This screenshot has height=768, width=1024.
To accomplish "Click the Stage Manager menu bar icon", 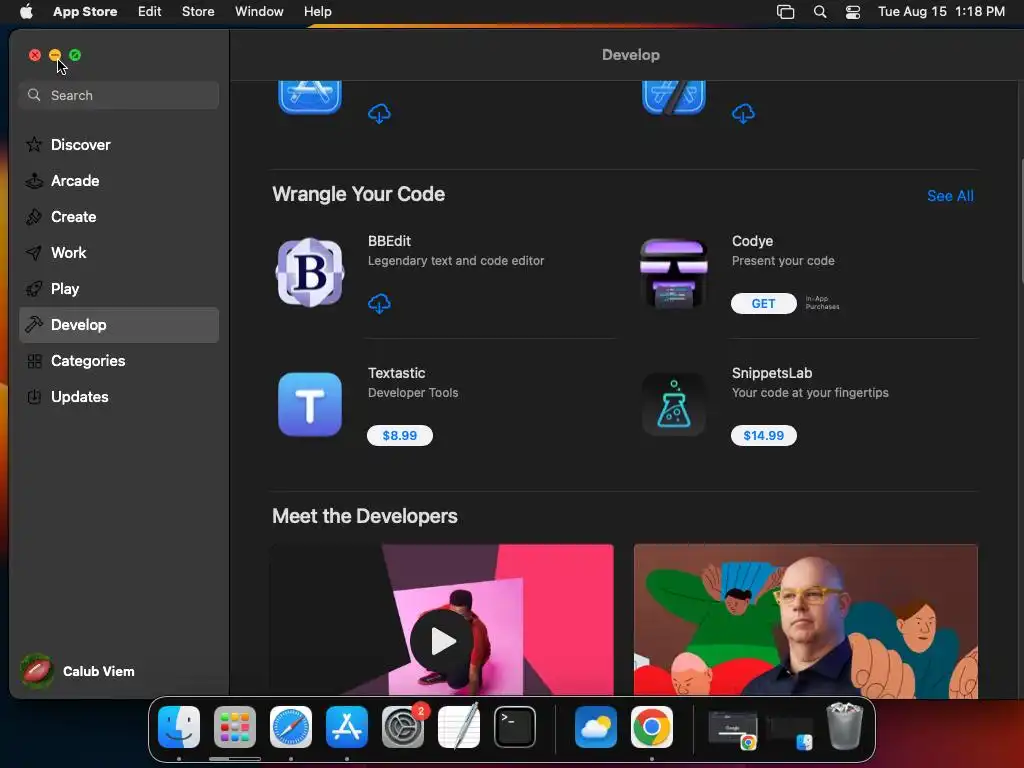I will (786, 12).
